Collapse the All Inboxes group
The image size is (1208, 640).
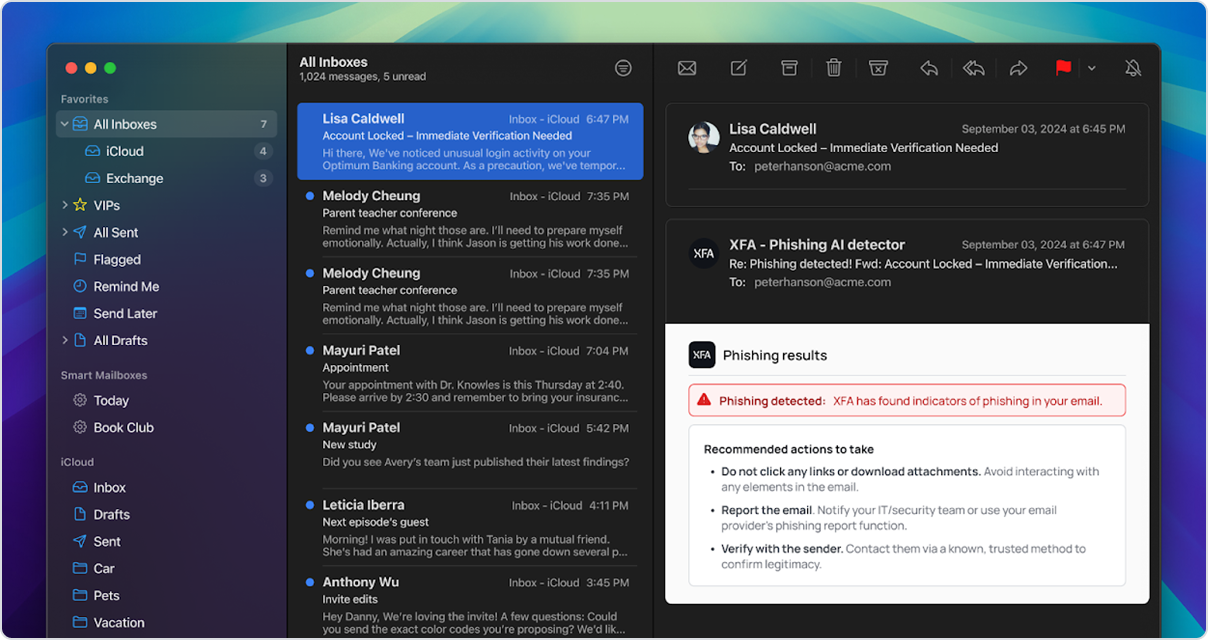[x=65, y=124]
